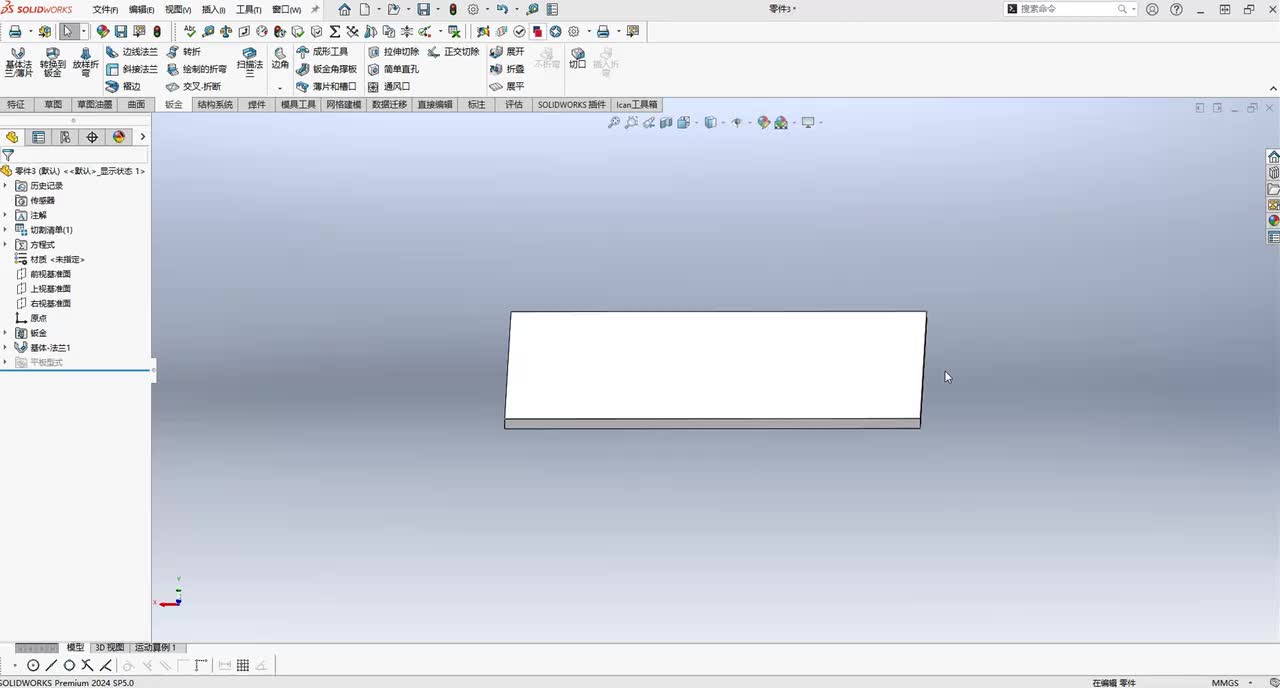Click the Rip (切口) icon
The image size is (1280, 688).
coord(577,58)
